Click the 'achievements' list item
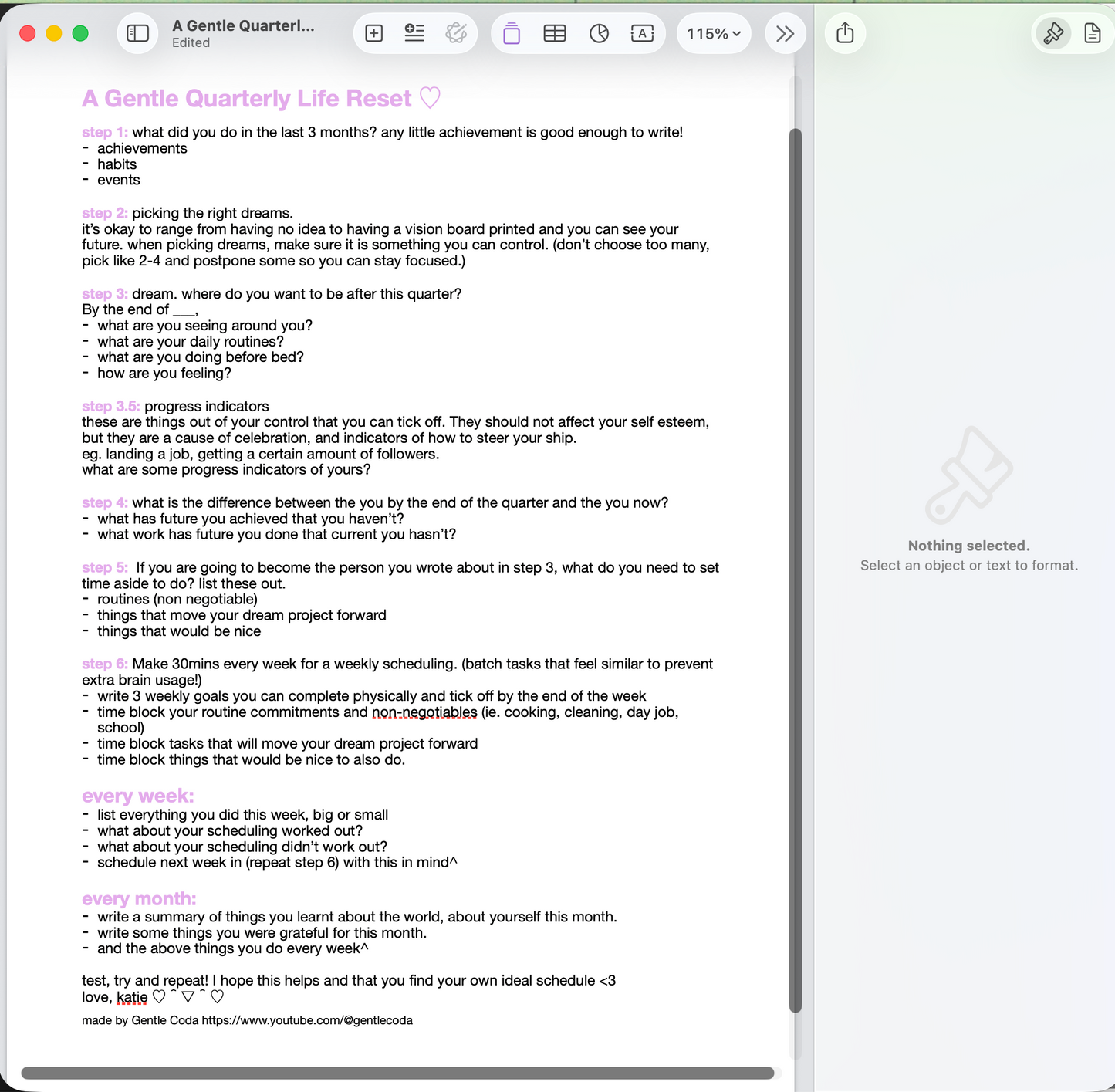Image resolution: width=1115 pixels, height=1092 pixels. pos(142,148)
